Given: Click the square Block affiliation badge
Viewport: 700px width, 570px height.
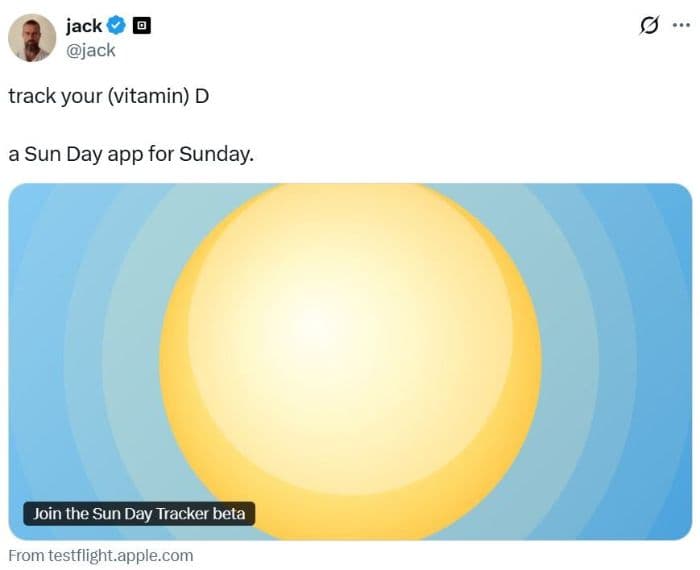Looking at the screenshot, I should tap(141, 27).
